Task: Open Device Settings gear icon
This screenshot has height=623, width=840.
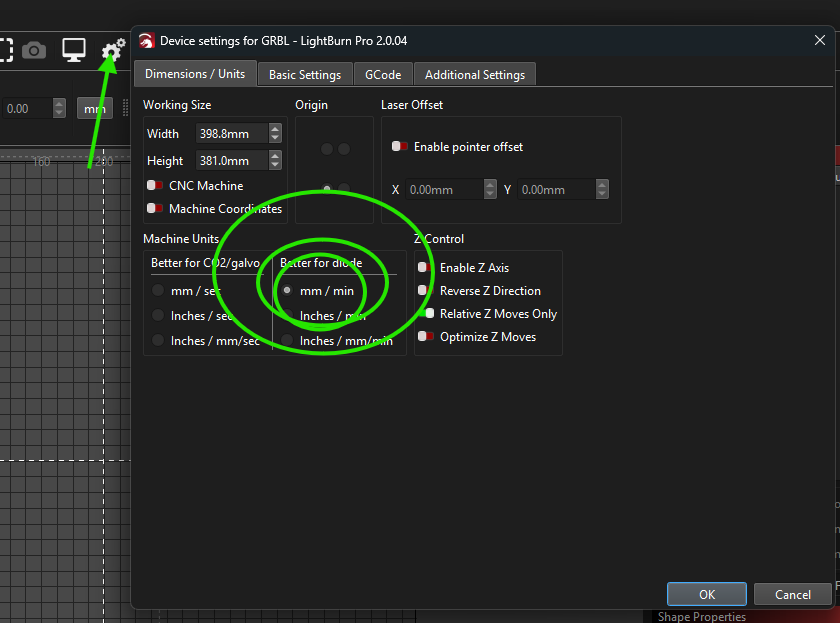Action: tap(113, 50)
